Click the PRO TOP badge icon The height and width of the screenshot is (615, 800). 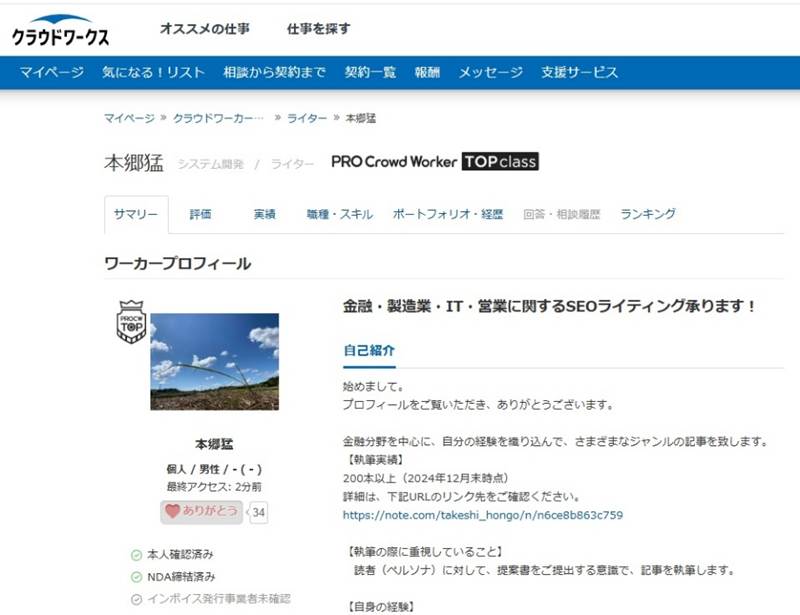tap(131, 322)
